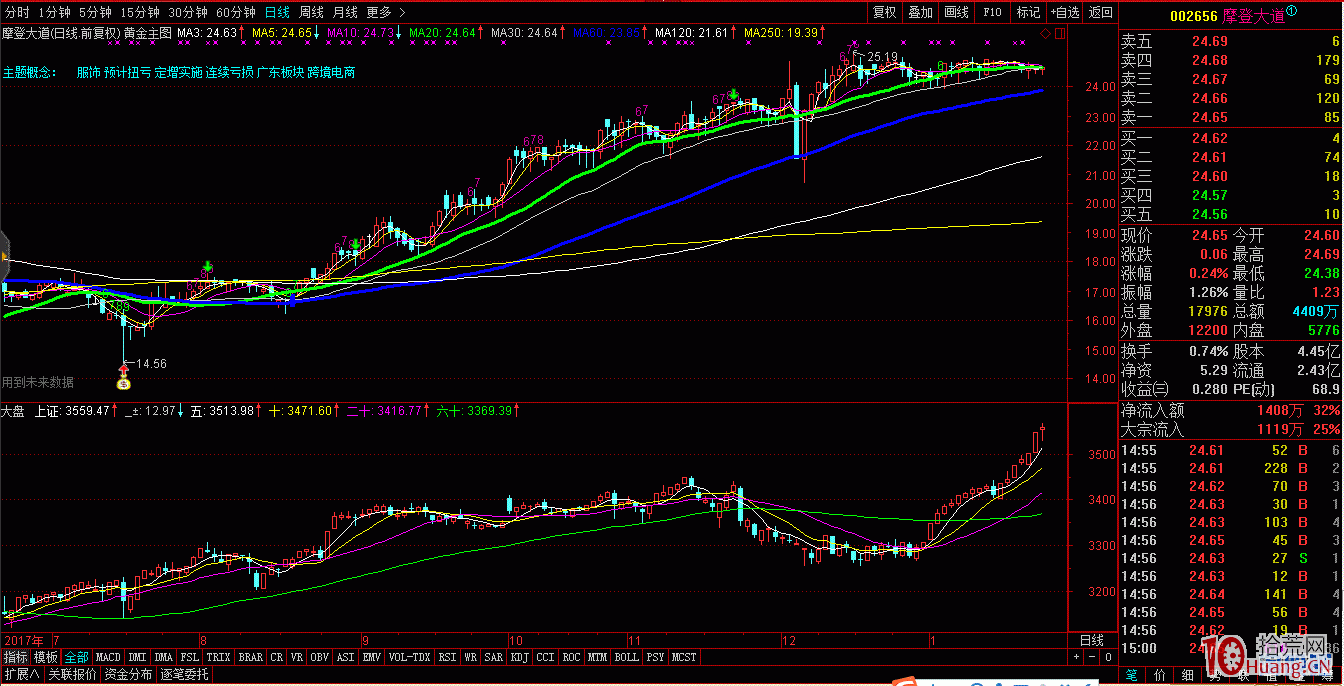
Task: Click the split-panel icon next to the diamond
Action: click(x=1058, y=34)
